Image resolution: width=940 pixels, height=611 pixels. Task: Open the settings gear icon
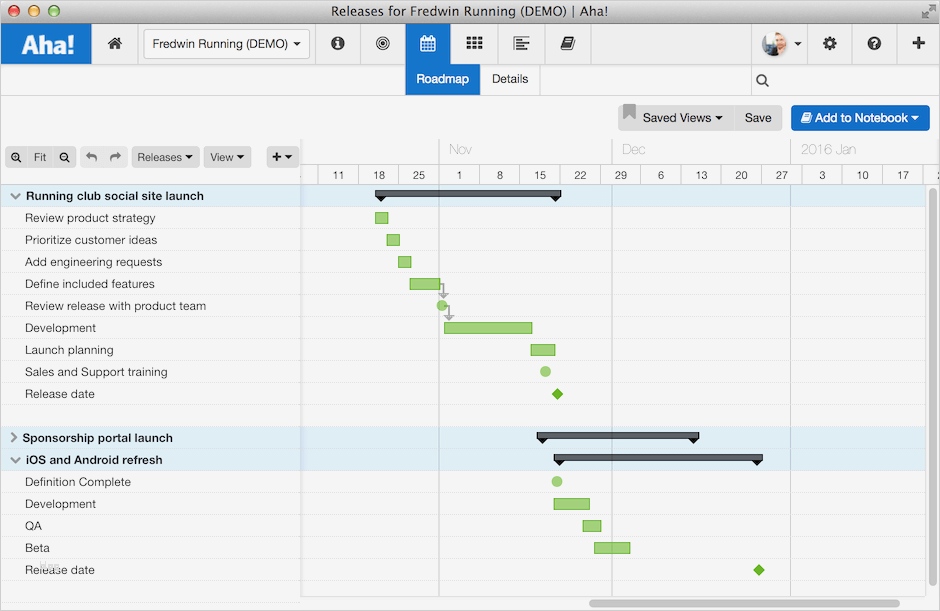pyautogui.click(x=830, y=43)
